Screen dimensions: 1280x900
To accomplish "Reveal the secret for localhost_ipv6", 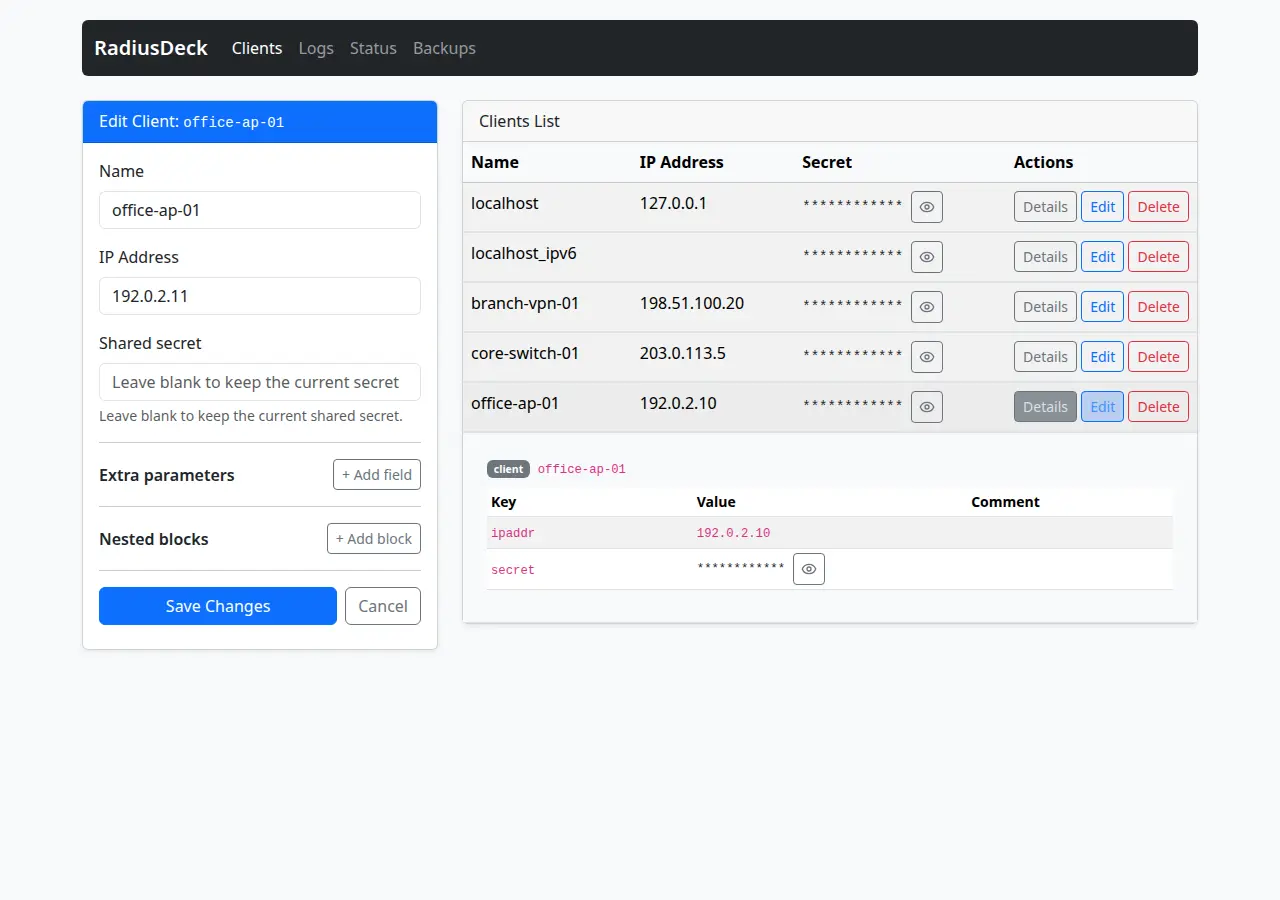I will click(x=927, y=257).
